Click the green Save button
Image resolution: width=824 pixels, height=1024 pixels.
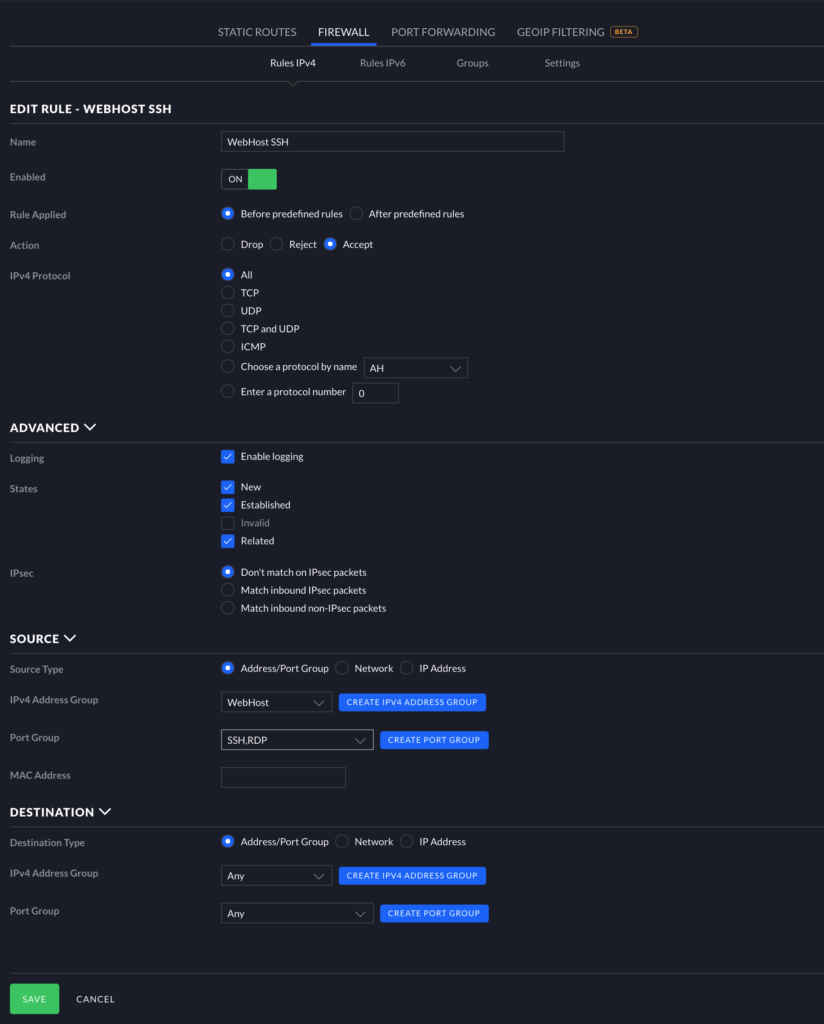coord(34,999)
